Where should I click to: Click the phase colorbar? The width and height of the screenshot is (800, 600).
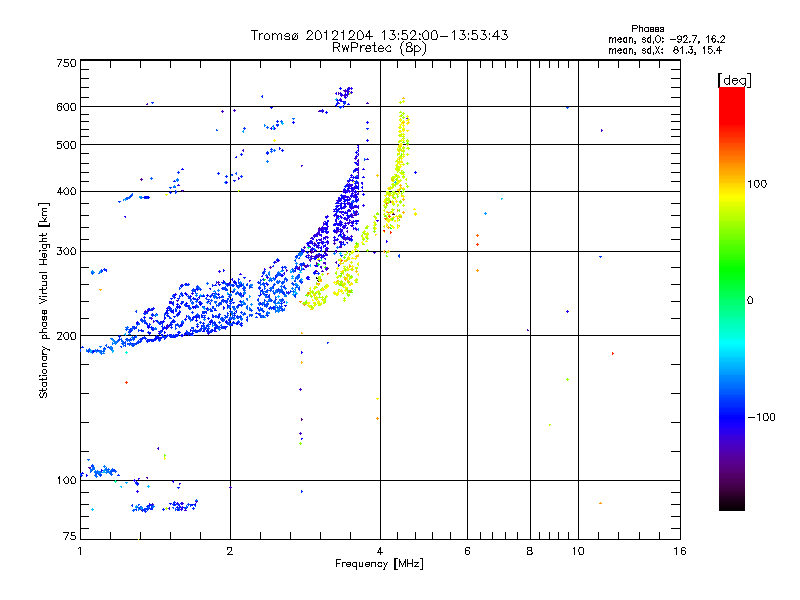pos(732,298)
